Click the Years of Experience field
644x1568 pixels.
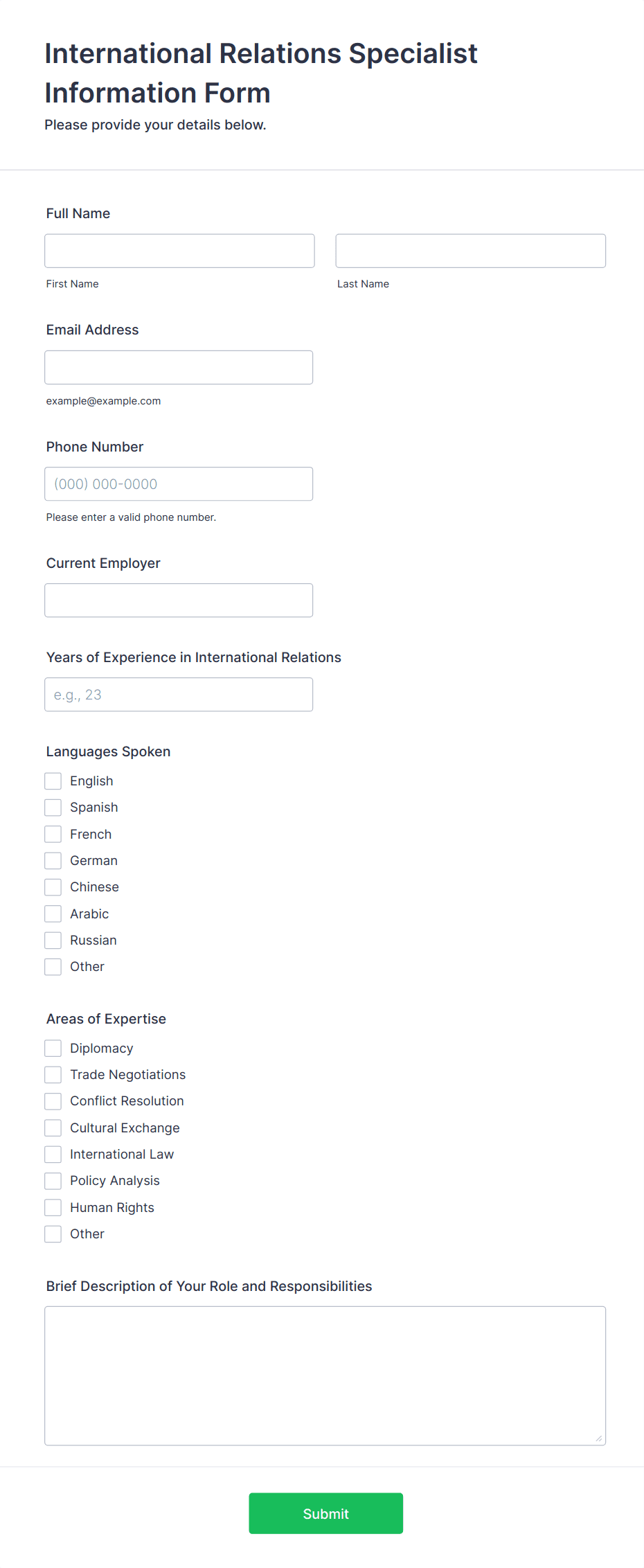click(x=179, y=695)
